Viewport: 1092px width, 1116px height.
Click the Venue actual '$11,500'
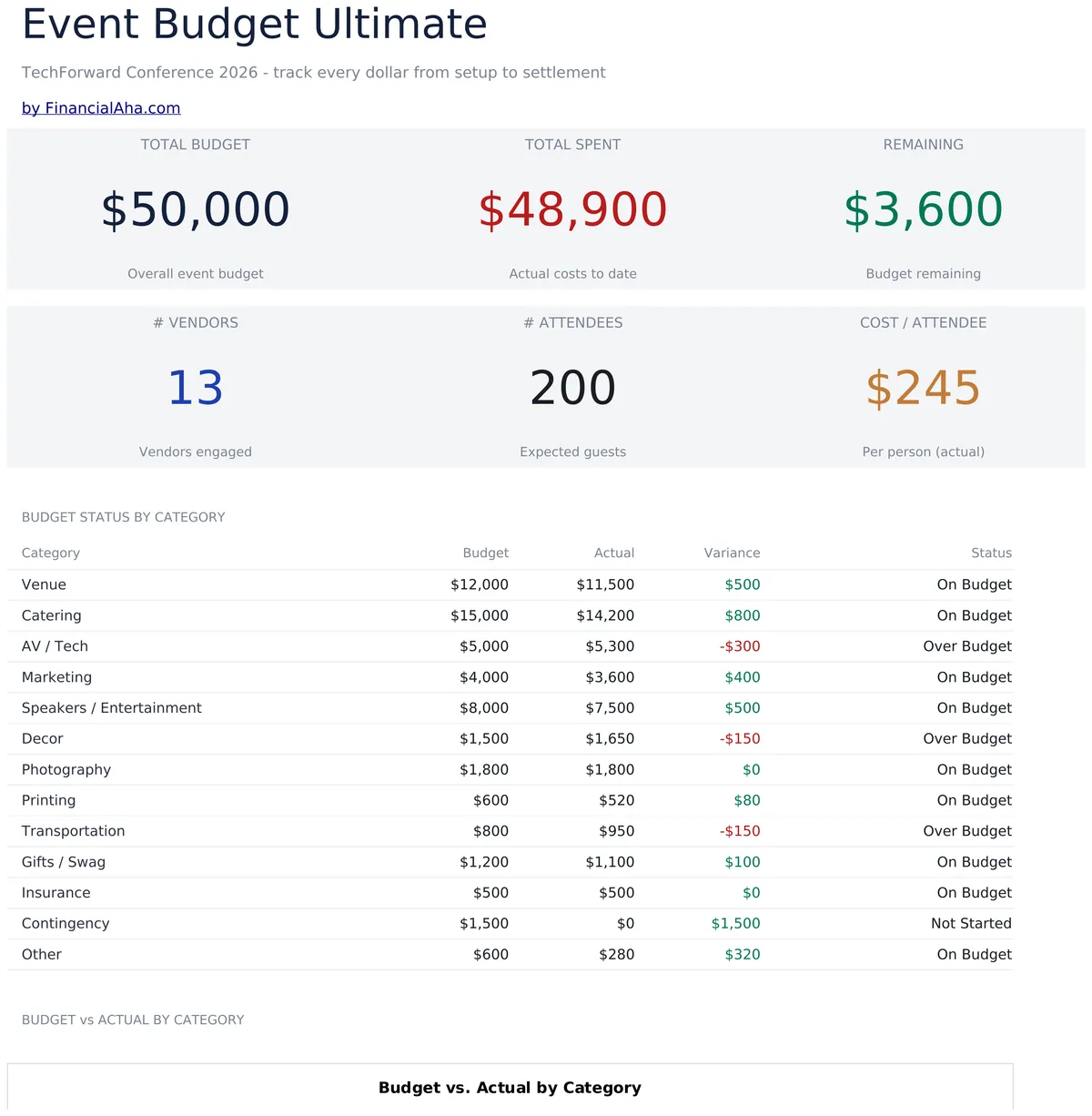click(605, 585)
